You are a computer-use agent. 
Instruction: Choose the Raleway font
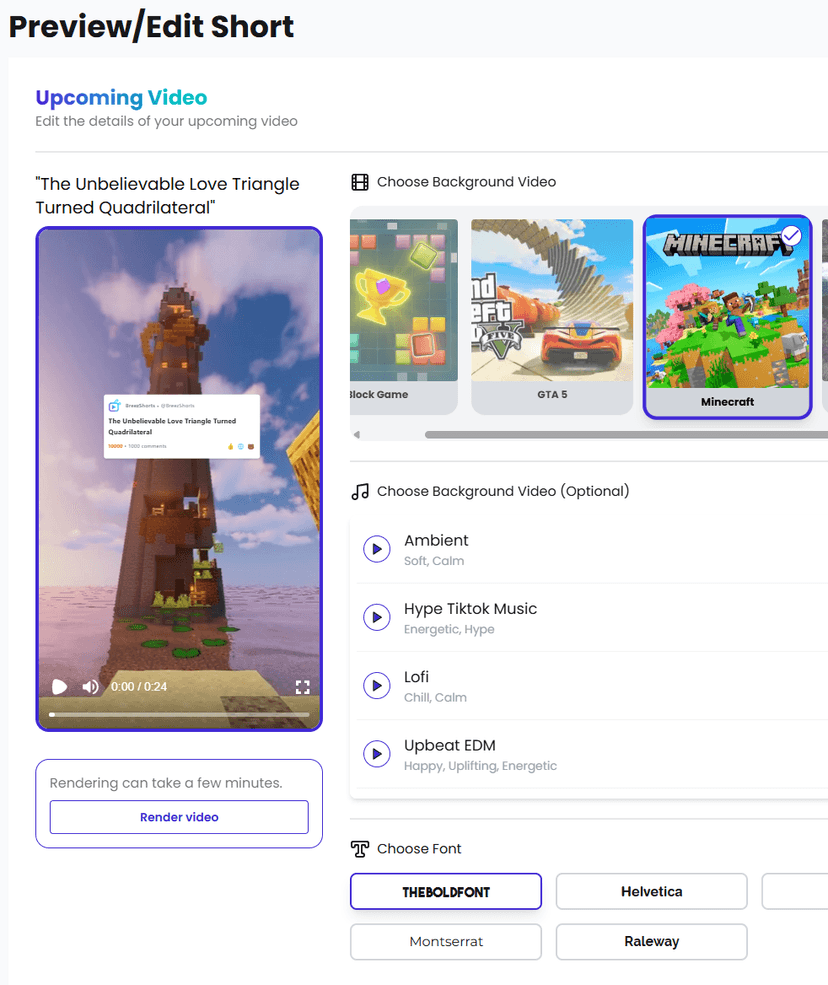(651, 942)
